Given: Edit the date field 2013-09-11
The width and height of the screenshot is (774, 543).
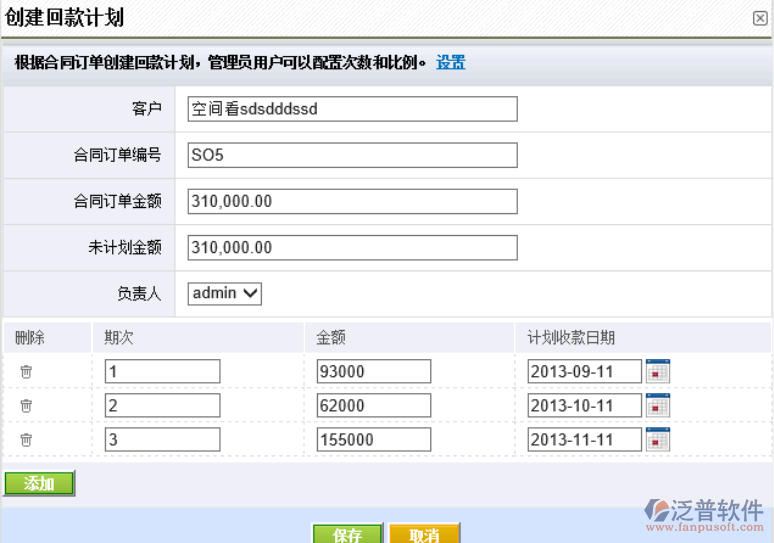Looking at the screenshot, I should pos(584,371).
